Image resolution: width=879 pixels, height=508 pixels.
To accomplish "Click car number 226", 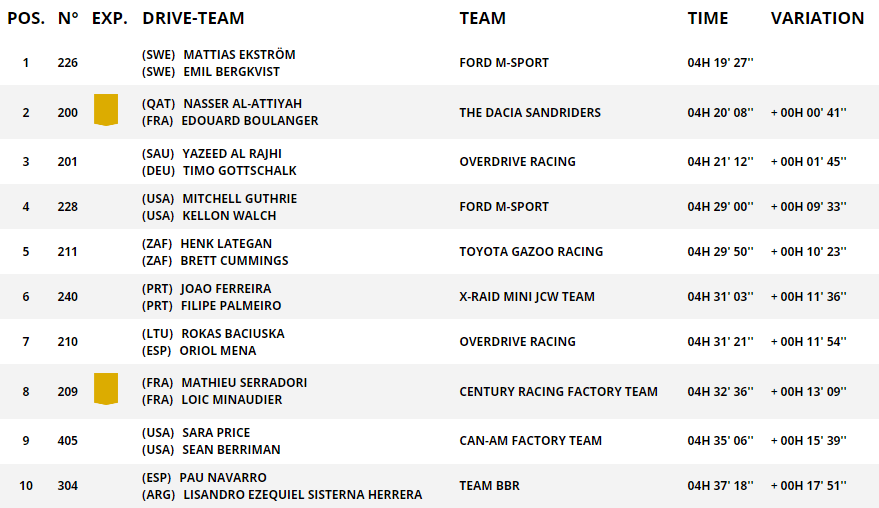I will (68, 63).
